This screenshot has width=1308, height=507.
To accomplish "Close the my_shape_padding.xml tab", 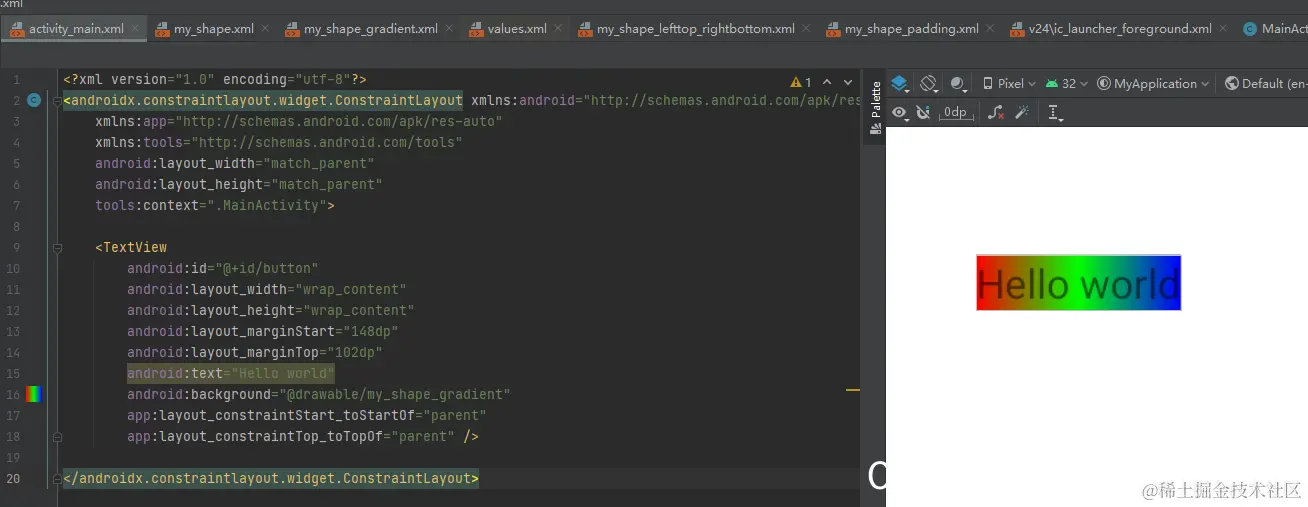I will [x=992, y=29].
